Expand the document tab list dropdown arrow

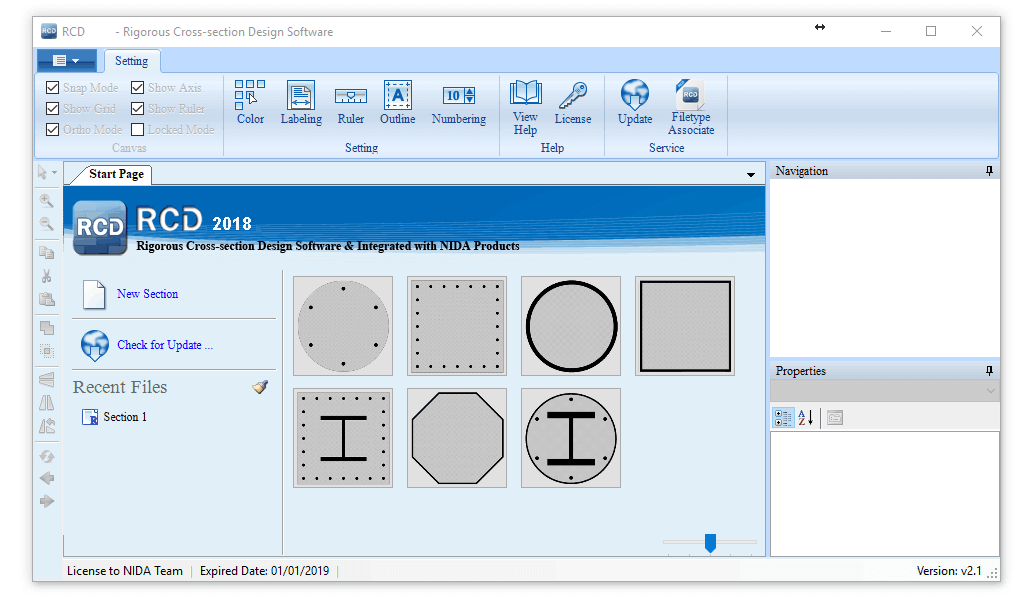[x=750, y=174]
